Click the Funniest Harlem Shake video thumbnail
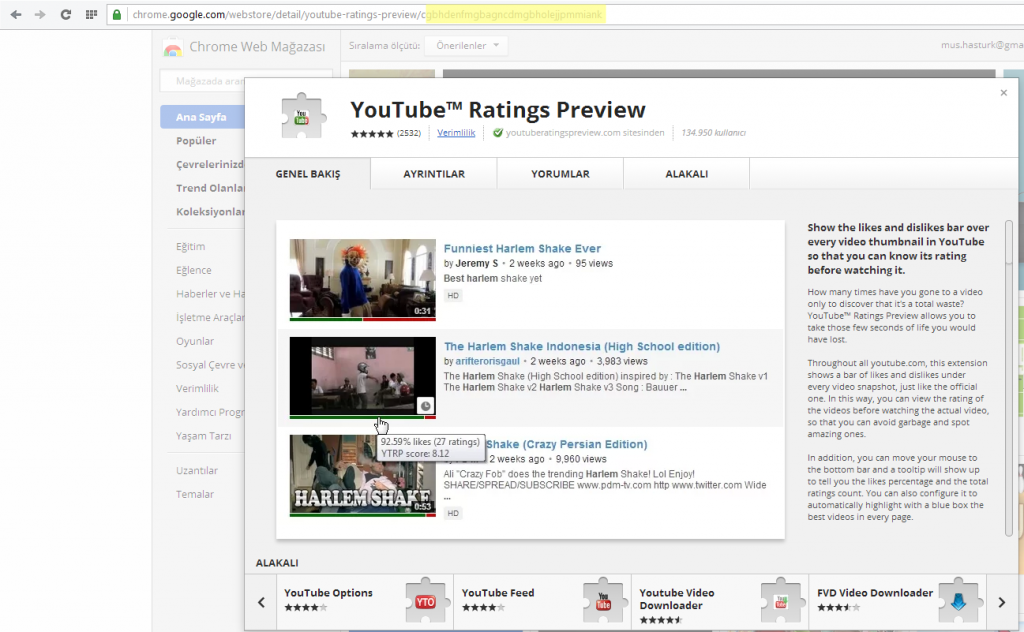 pyautogui.click(x=362, y=278)
